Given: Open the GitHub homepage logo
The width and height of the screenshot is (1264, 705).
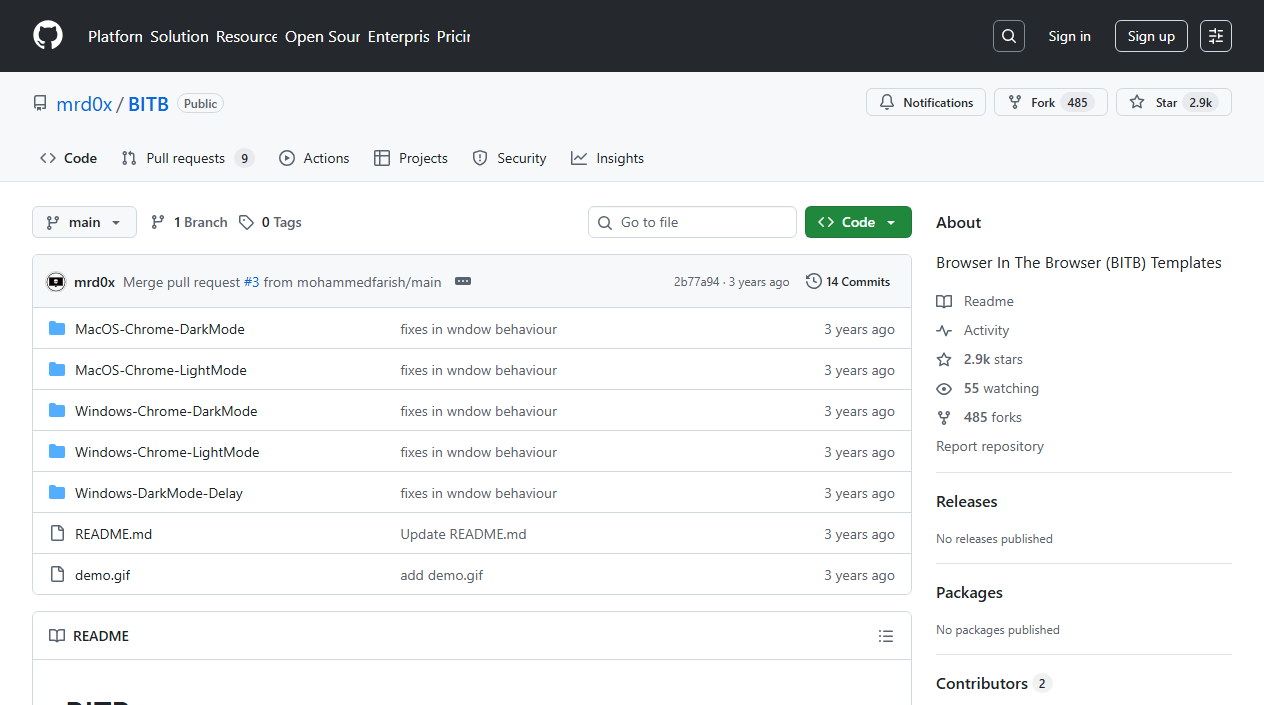Looking at the screenshot, I should [48, 36].
